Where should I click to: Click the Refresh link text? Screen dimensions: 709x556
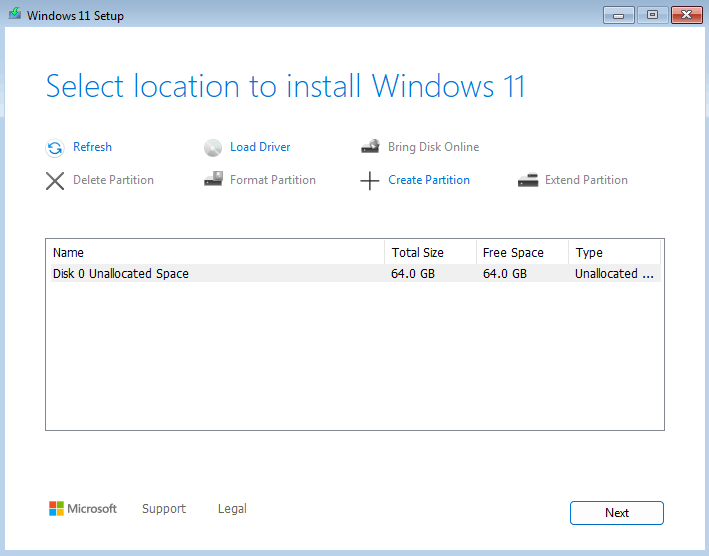tap(92, 147)
